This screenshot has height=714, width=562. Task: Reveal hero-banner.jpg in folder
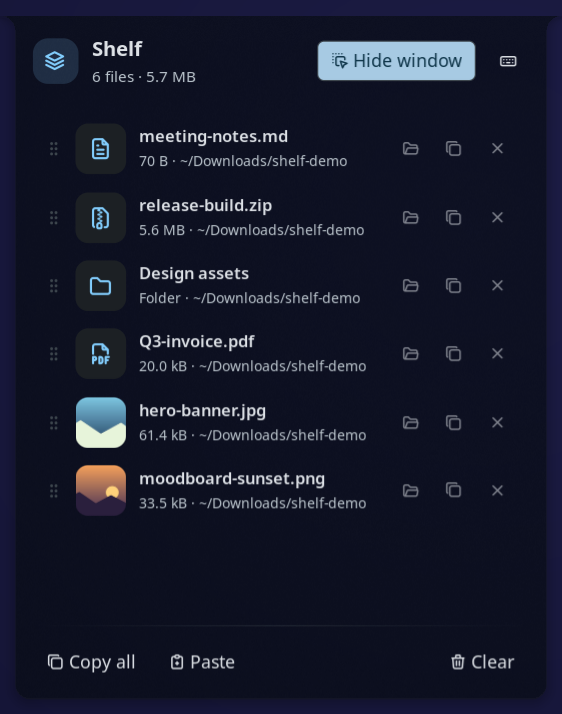410,423
